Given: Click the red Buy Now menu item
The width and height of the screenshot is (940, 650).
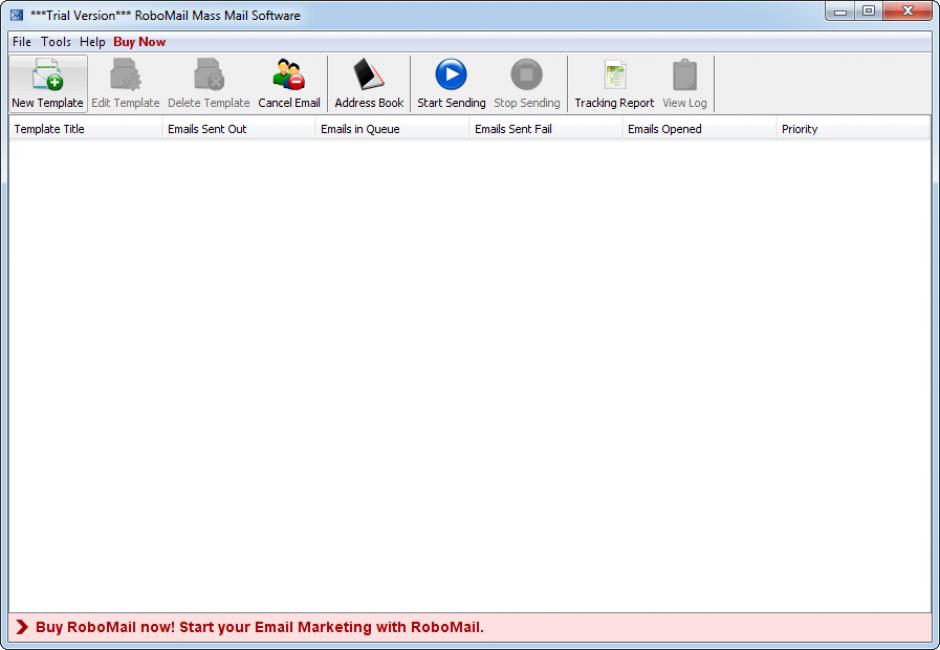Looking at the screenshot, I should point(139,42).
